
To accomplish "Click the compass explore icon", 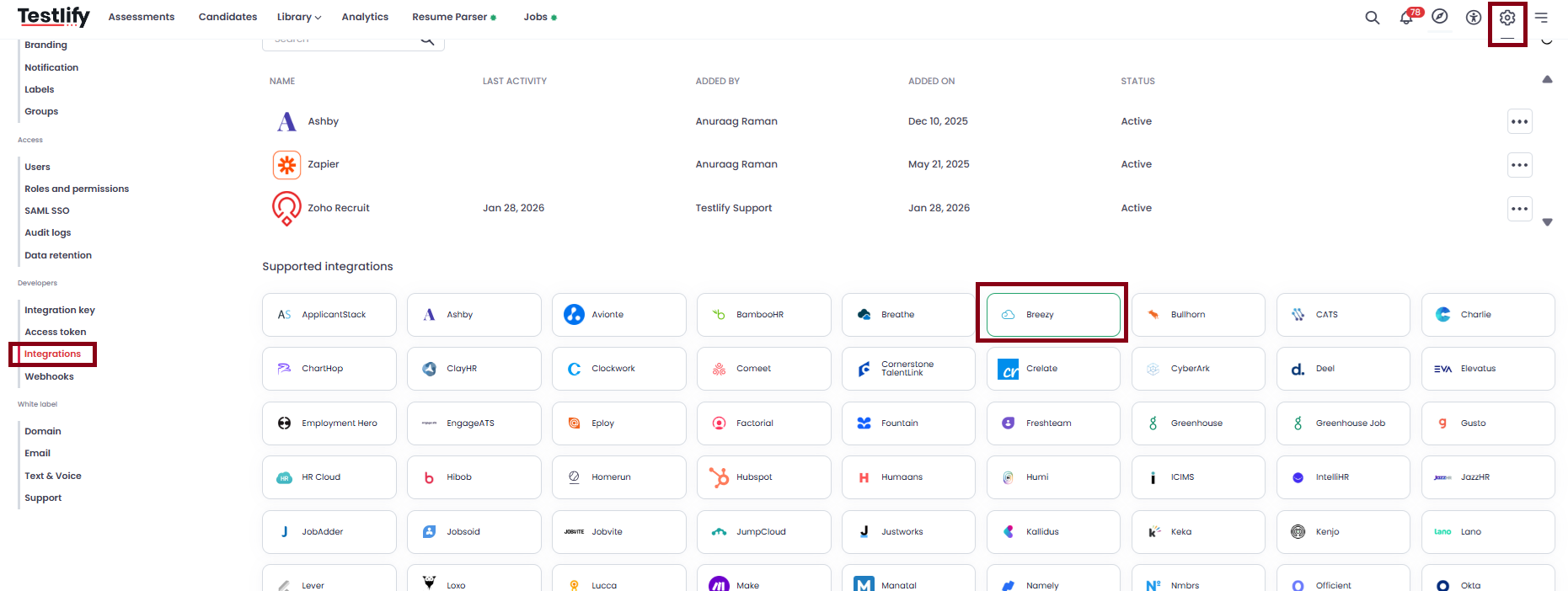I will pos(1440,17).
